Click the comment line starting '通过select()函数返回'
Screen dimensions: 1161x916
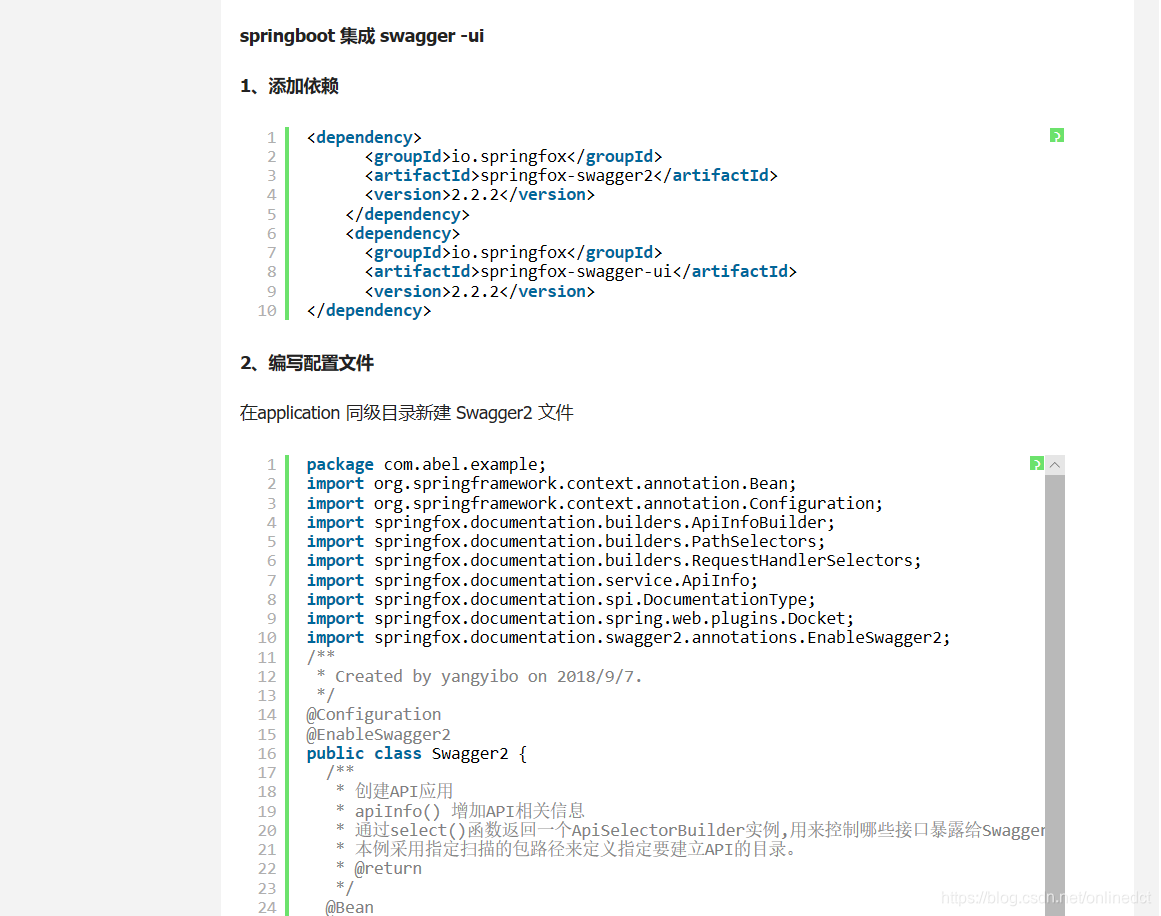coord(700,831)
